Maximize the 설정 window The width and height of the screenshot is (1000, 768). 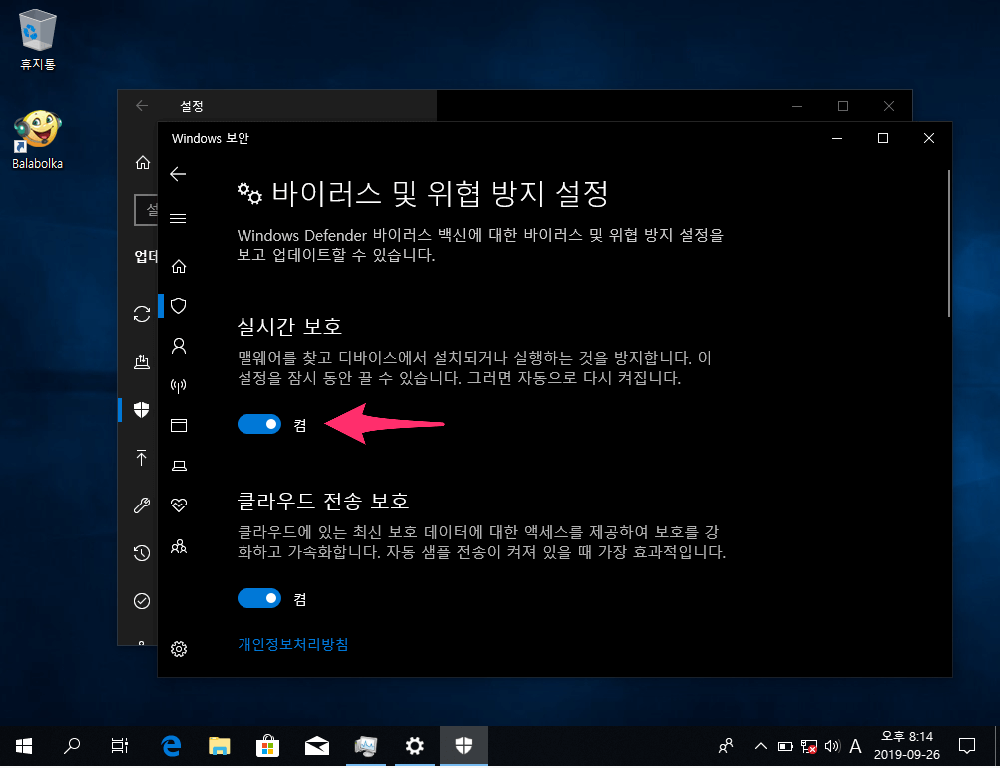pos(843,106)
